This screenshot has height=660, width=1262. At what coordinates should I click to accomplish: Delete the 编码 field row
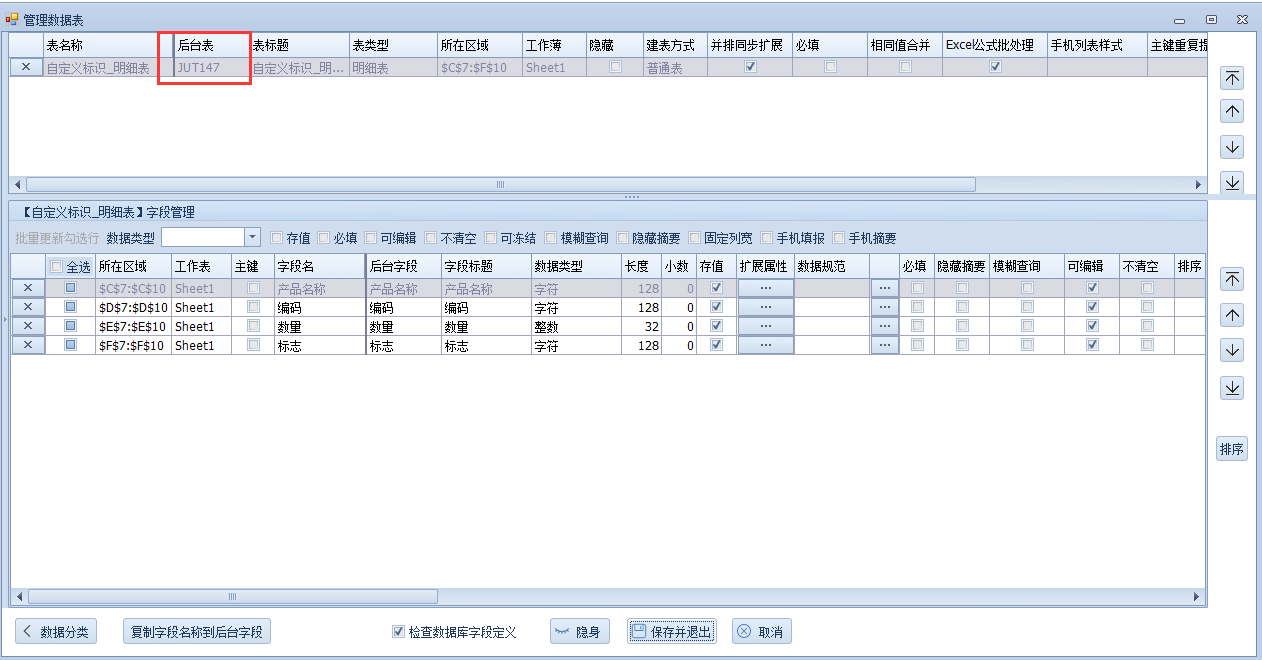point(28,307)
